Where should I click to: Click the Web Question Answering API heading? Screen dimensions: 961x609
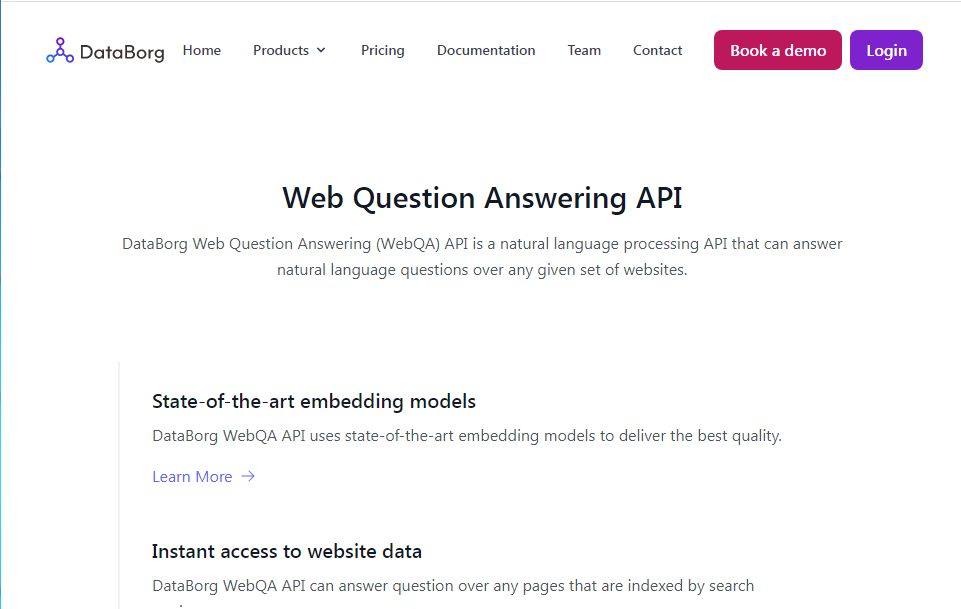pos(481,198)
